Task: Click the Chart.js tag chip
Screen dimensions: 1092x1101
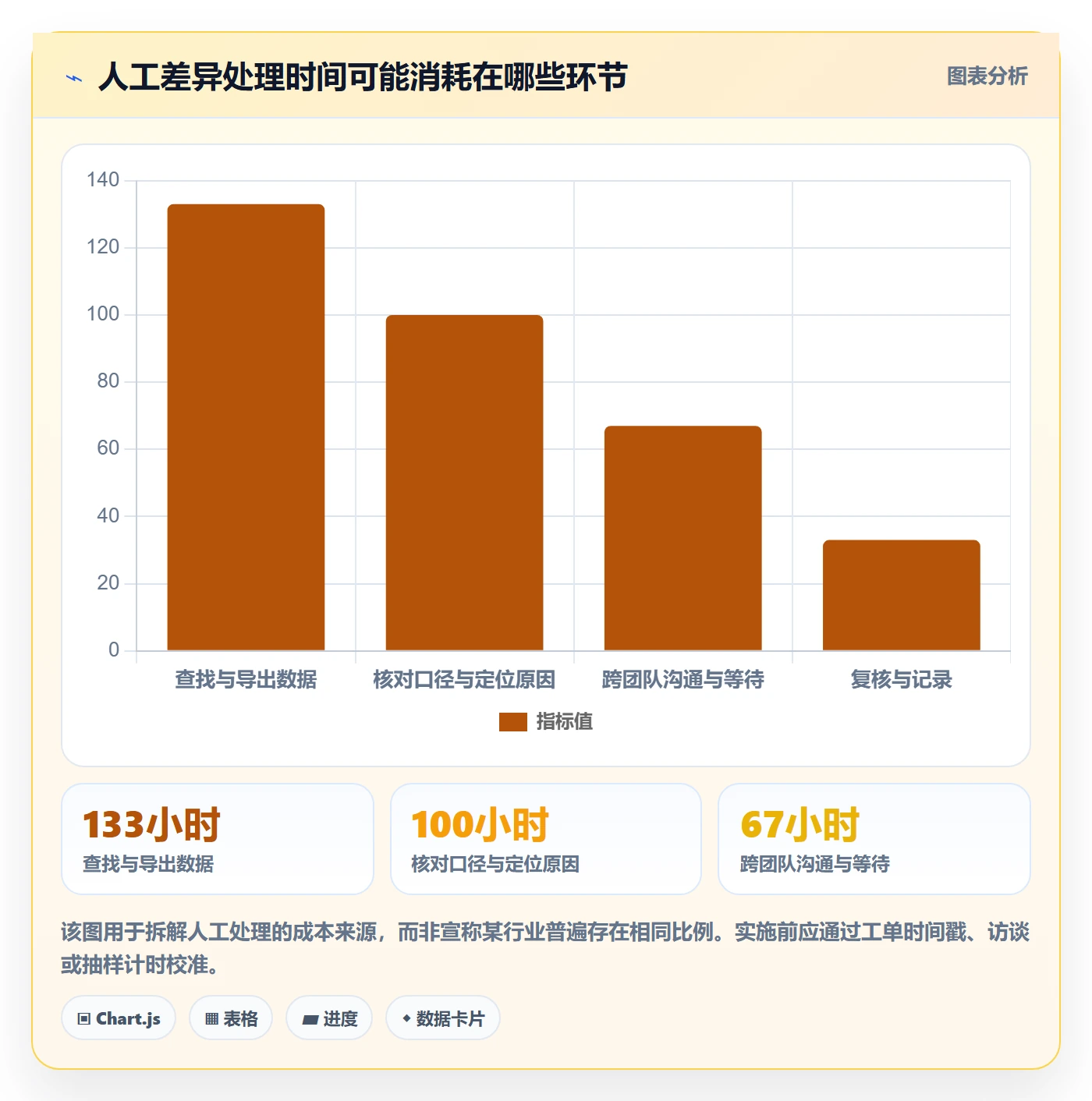Action: click(119, 1018)
